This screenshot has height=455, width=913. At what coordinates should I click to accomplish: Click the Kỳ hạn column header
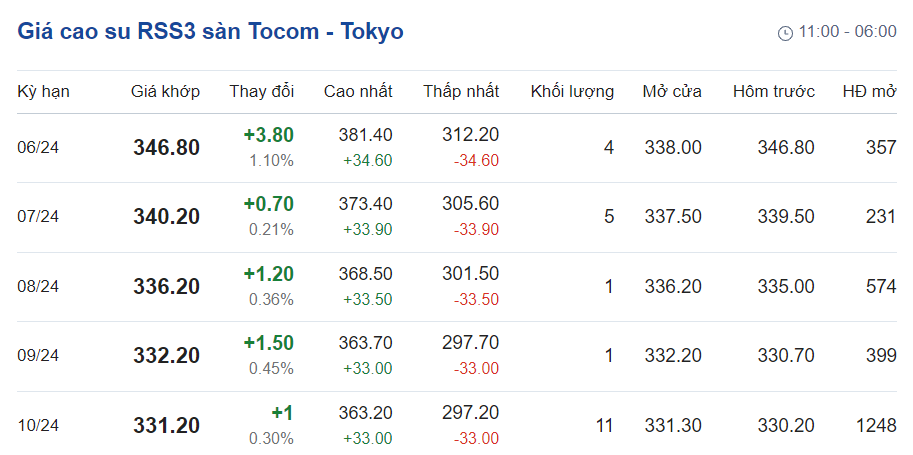click(43, 92)
